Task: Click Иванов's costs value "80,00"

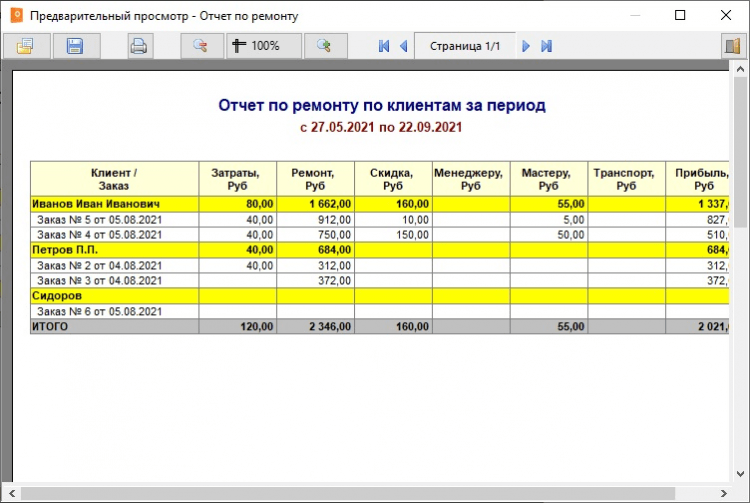Action: [x=260, y=204]
